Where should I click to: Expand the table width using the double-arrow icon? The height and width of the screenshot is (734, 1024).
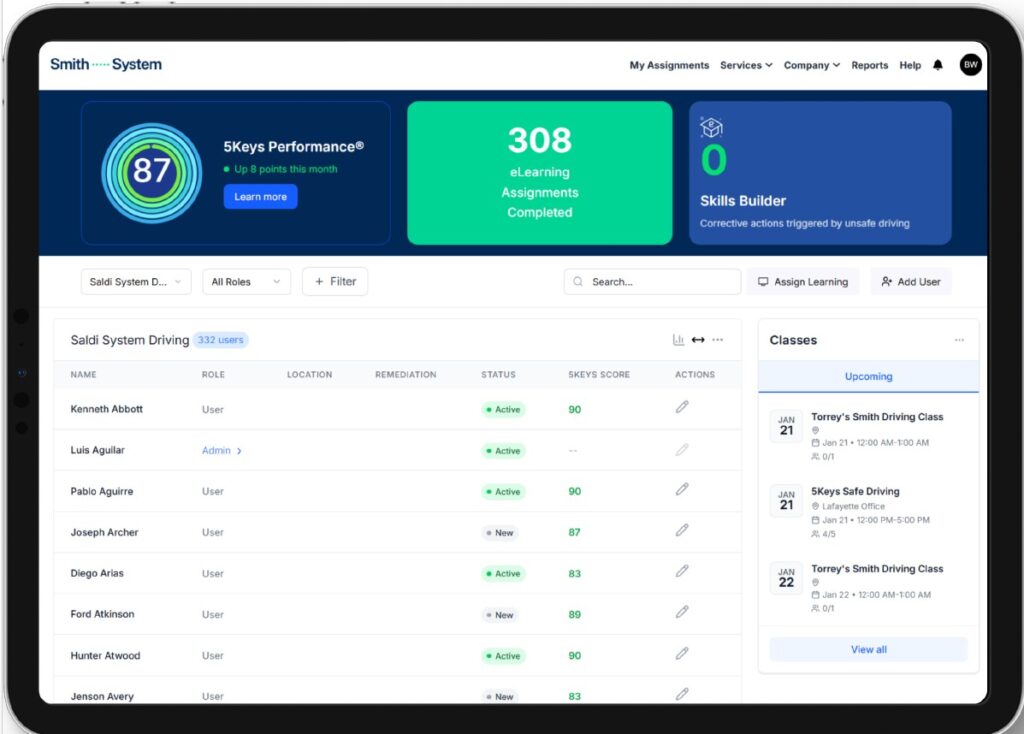(x=698, y=340)
